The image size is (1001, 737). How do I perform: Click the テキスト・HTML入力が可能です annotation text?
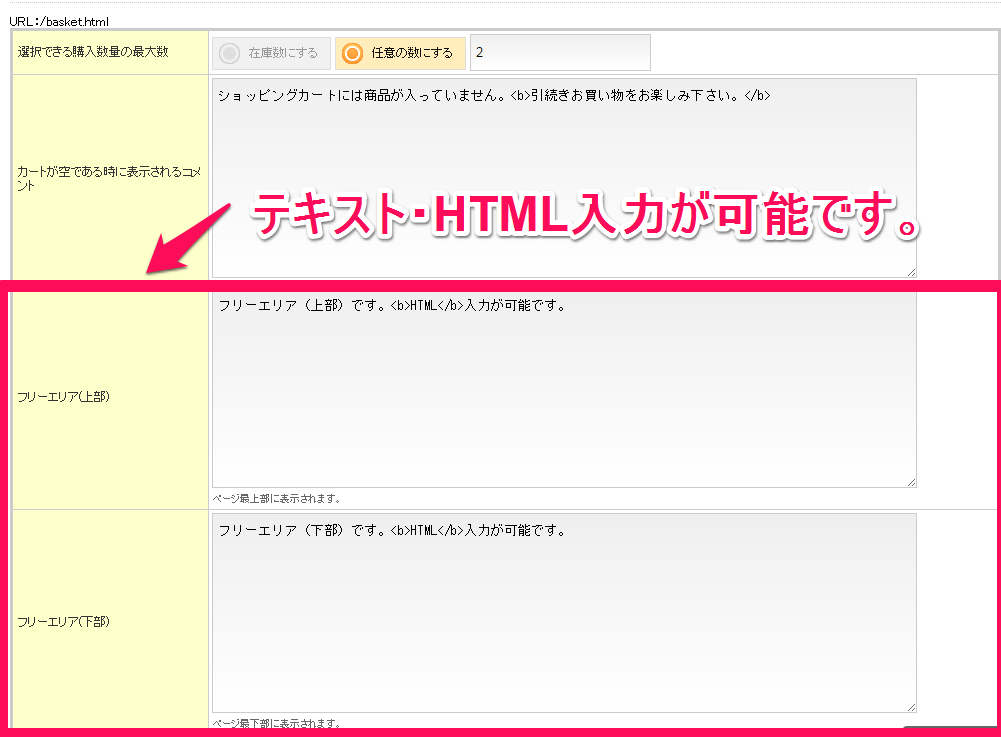coord(585,216)
